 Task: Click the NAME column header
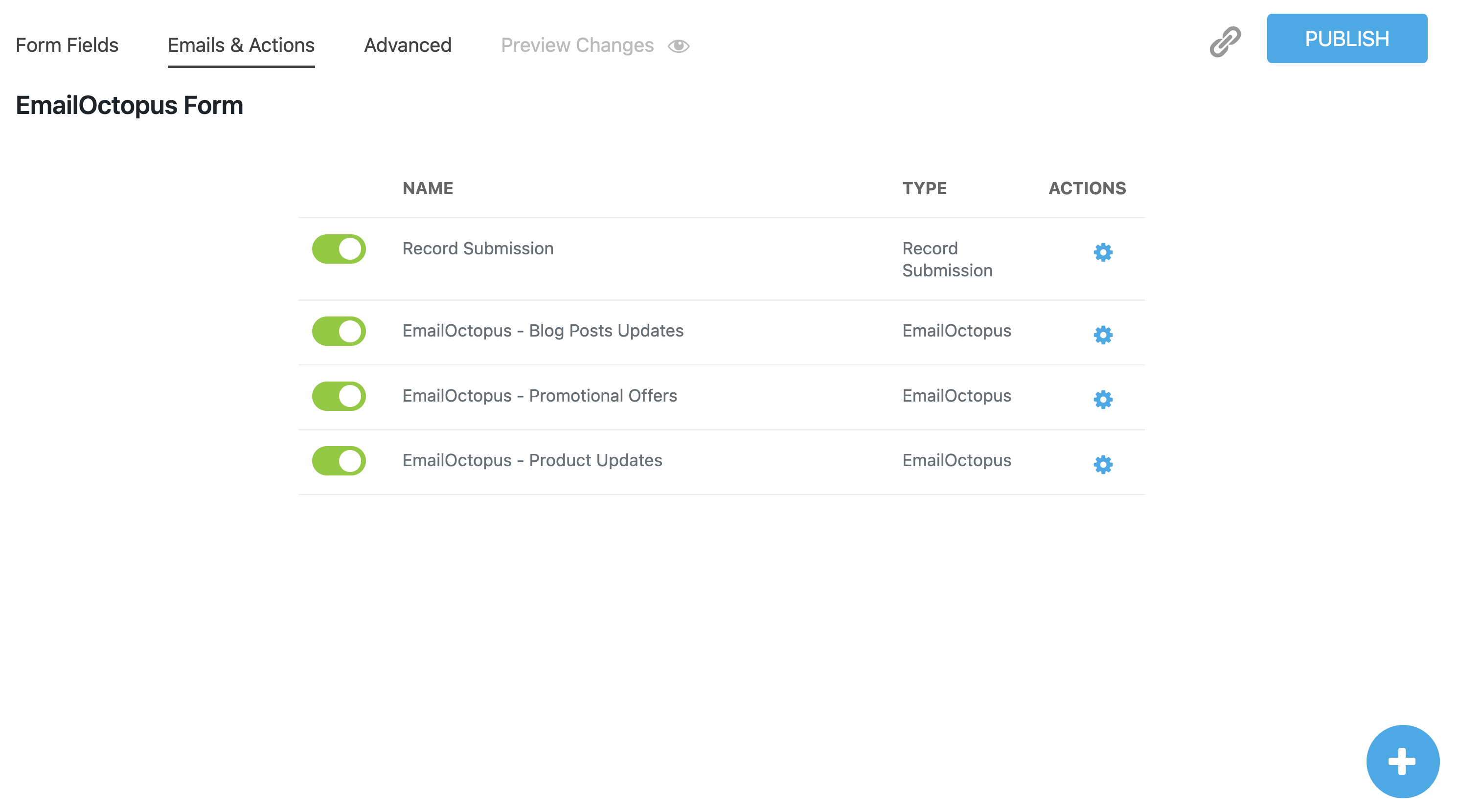pos(428,188)
